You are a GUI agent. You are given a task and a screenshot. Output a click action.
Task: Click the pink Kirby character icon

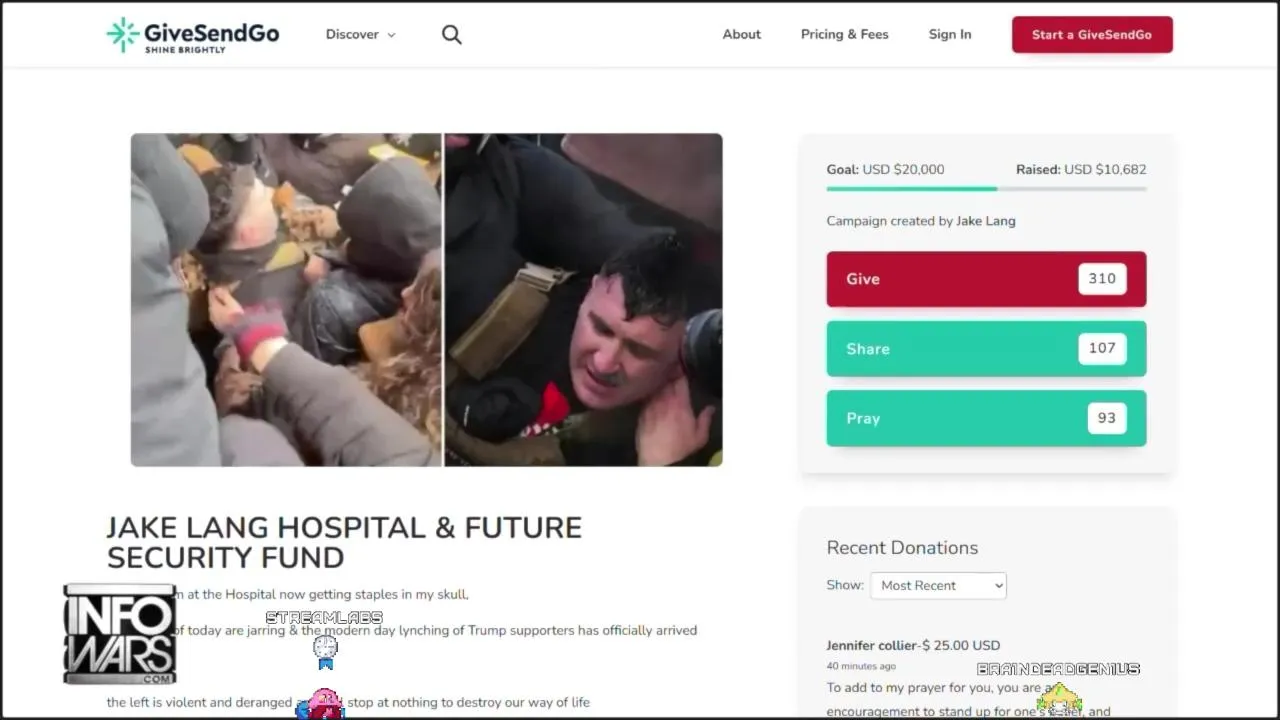(x=321, y=704)
